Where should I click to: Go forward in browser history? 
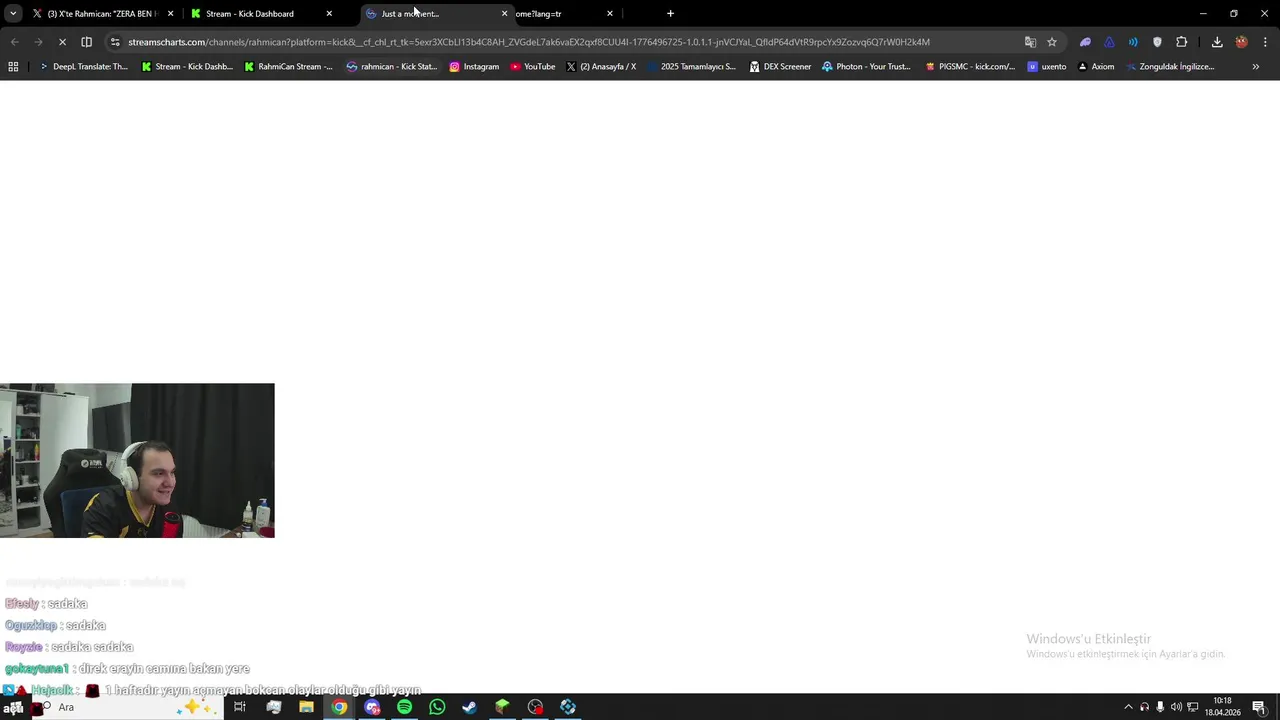tap(38, 42)
